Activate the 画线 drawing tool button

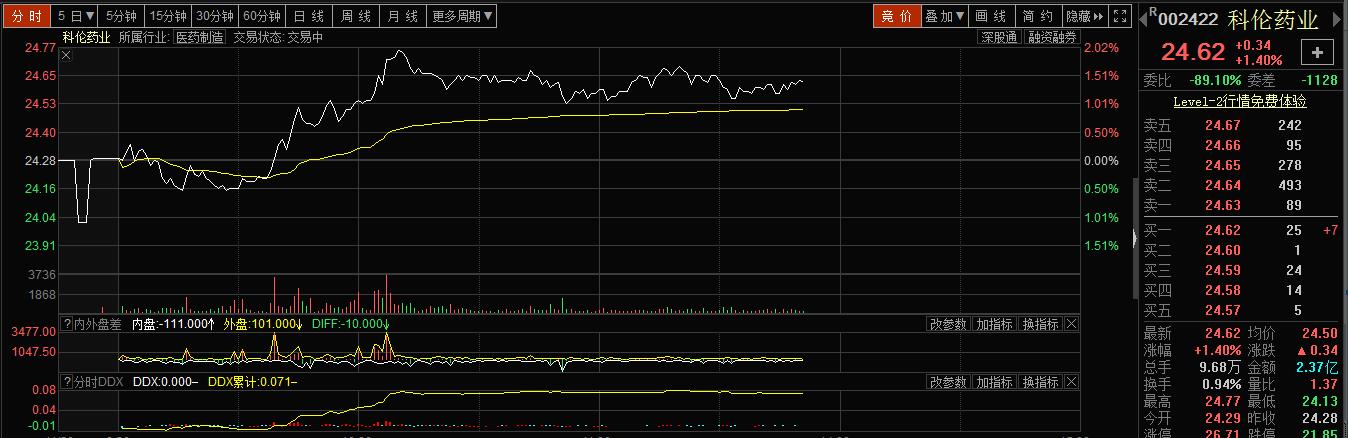click(x=990, y=16)
